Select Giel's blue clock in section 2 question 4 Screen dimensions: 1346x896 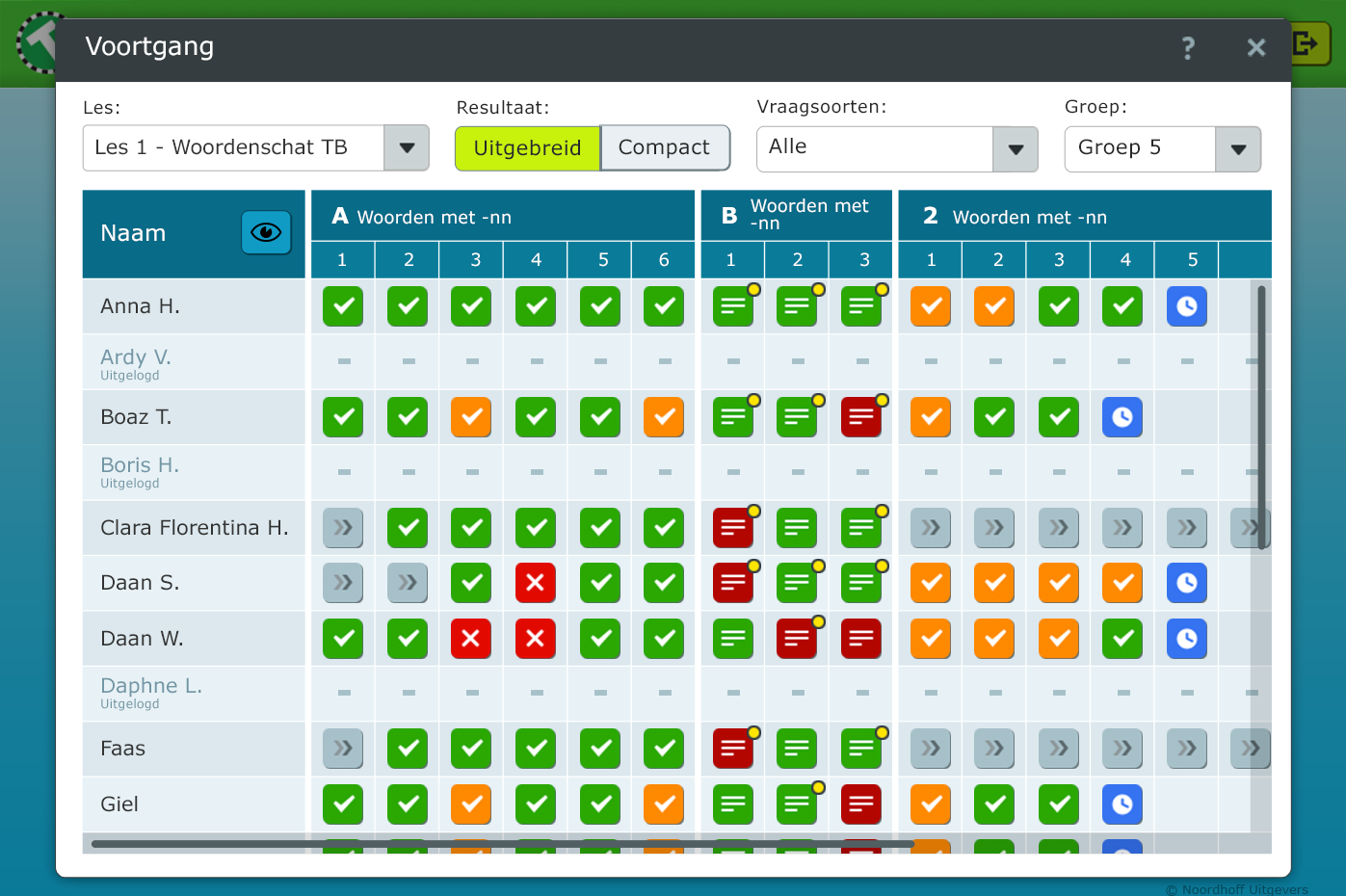tap(1122, 804)
